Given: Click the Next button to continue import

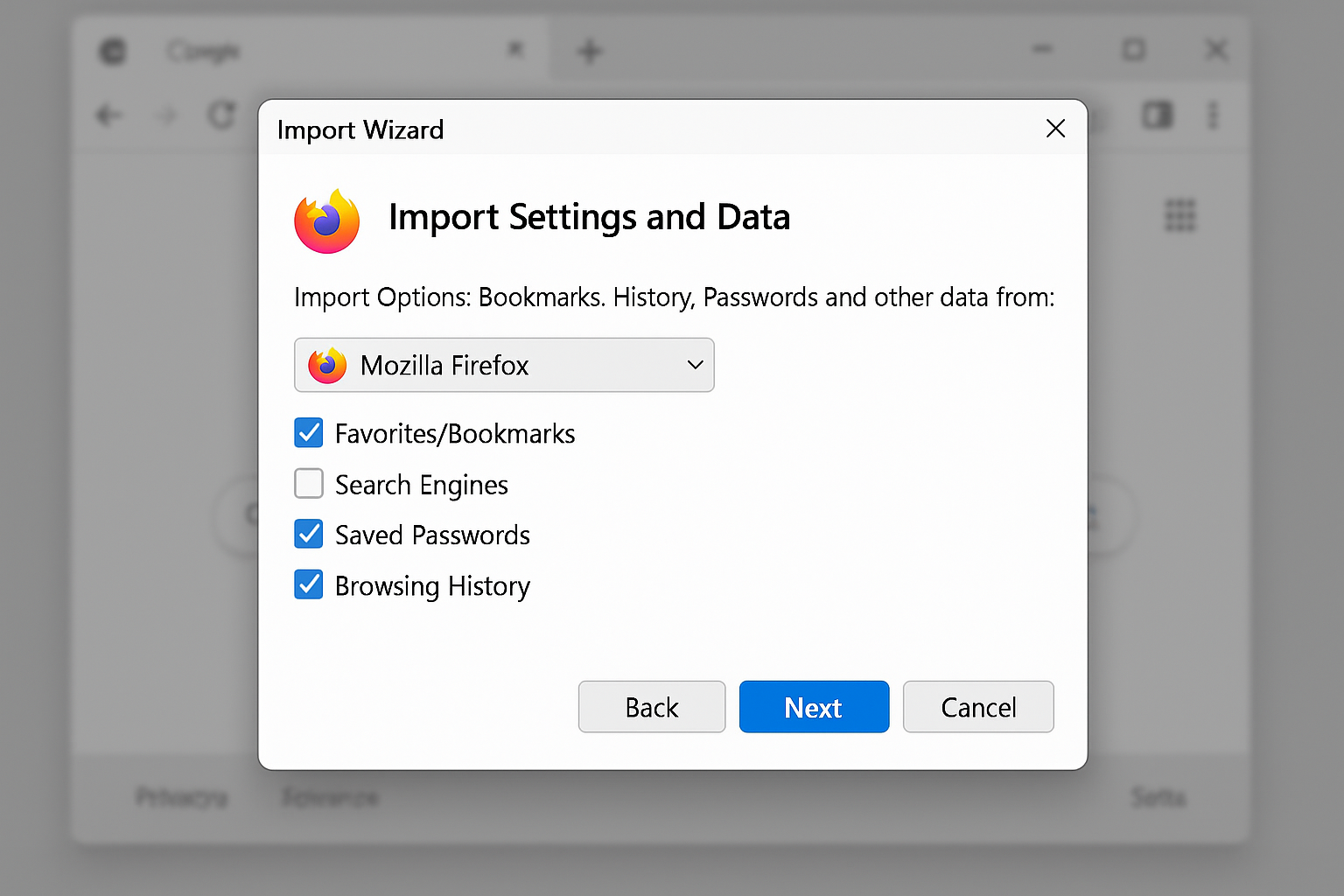Looking at the screenshot, I should [x=813, y=706].
